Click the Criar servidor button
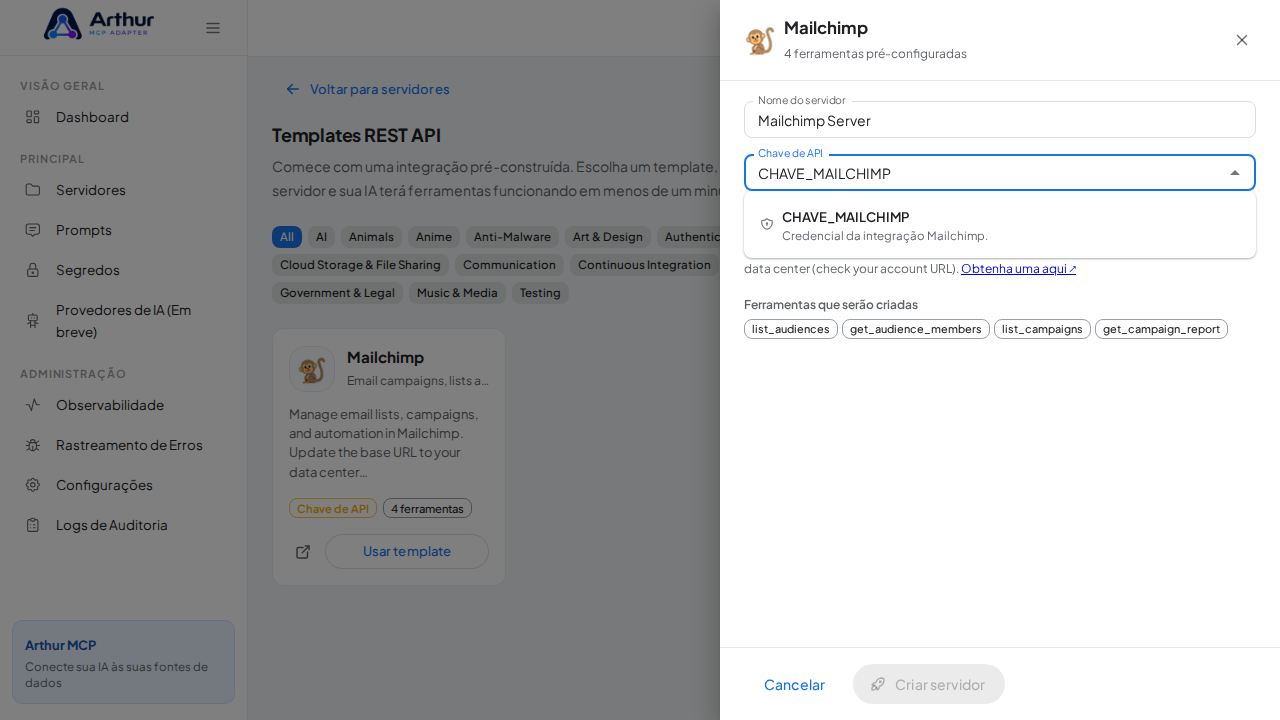The image size is (1280, 720). click(x=929, y=684)
